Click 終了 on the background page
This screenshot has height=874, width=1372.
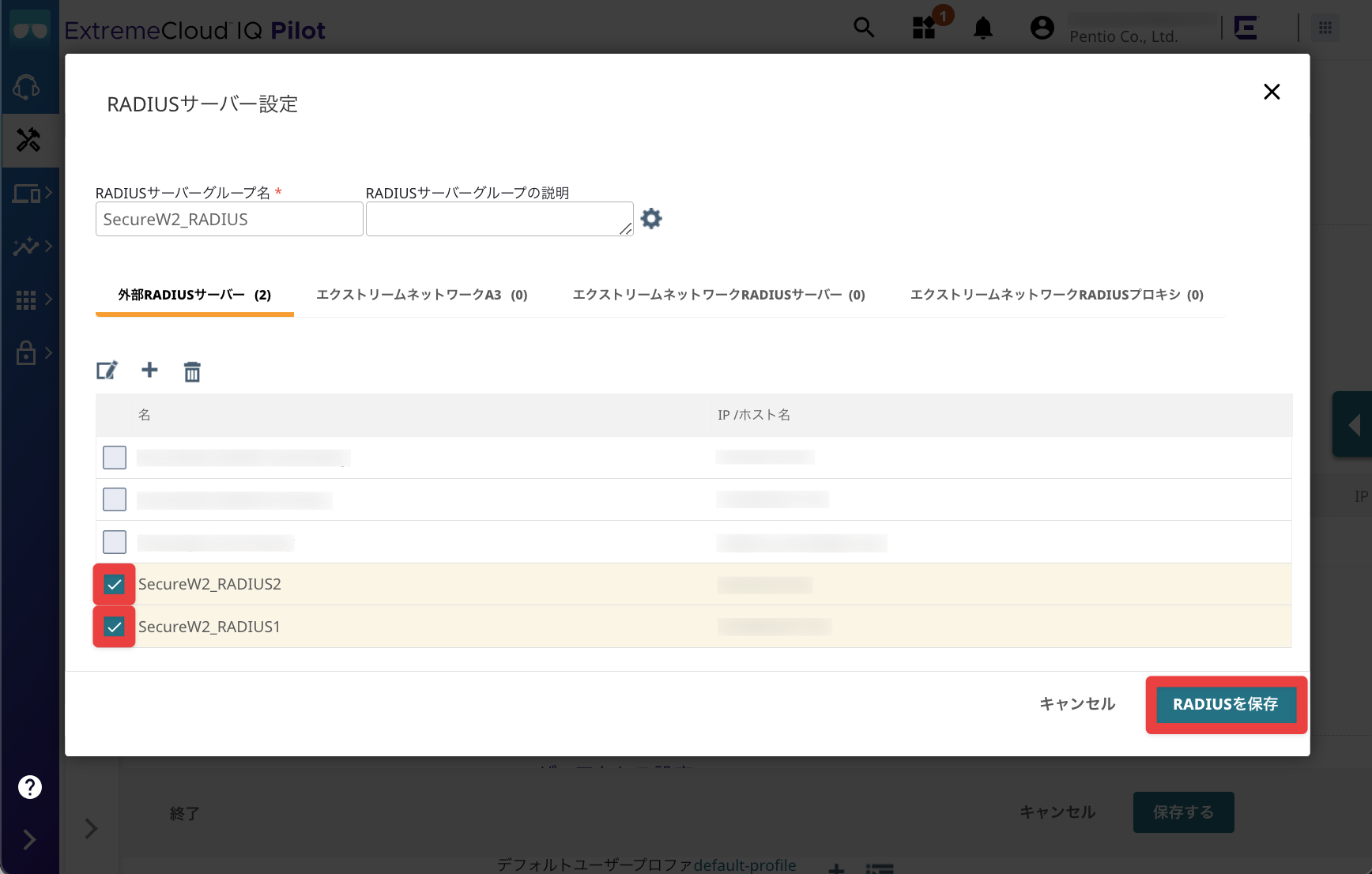[x=184, y=814]
